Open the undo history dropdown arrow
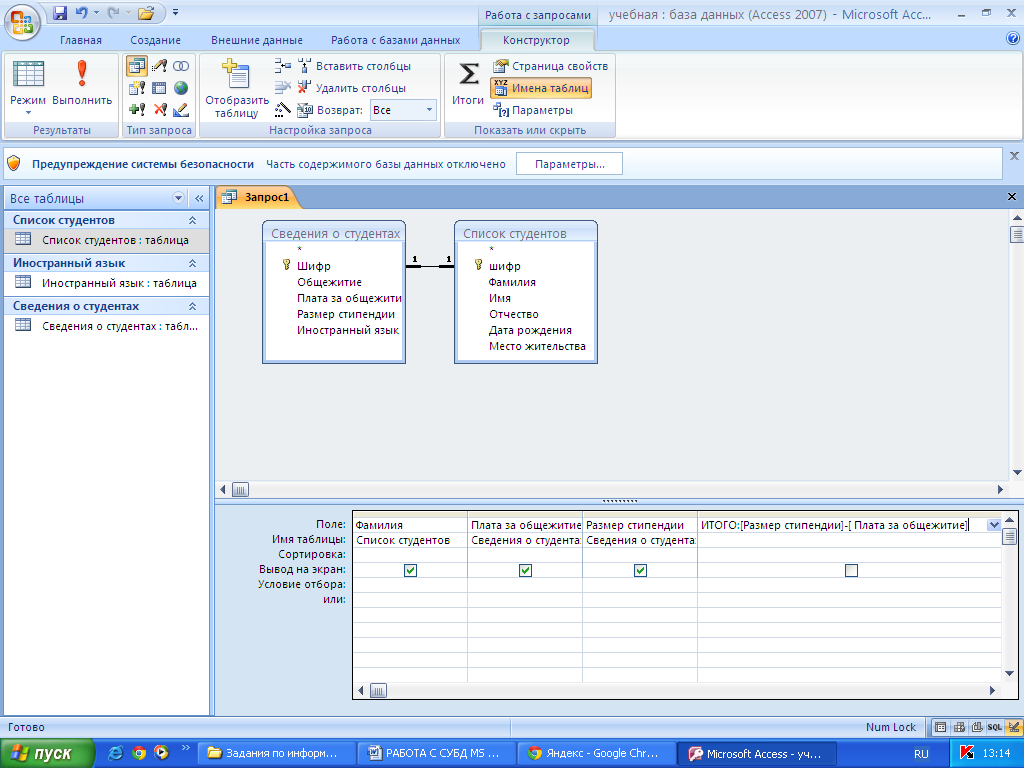 96,12
